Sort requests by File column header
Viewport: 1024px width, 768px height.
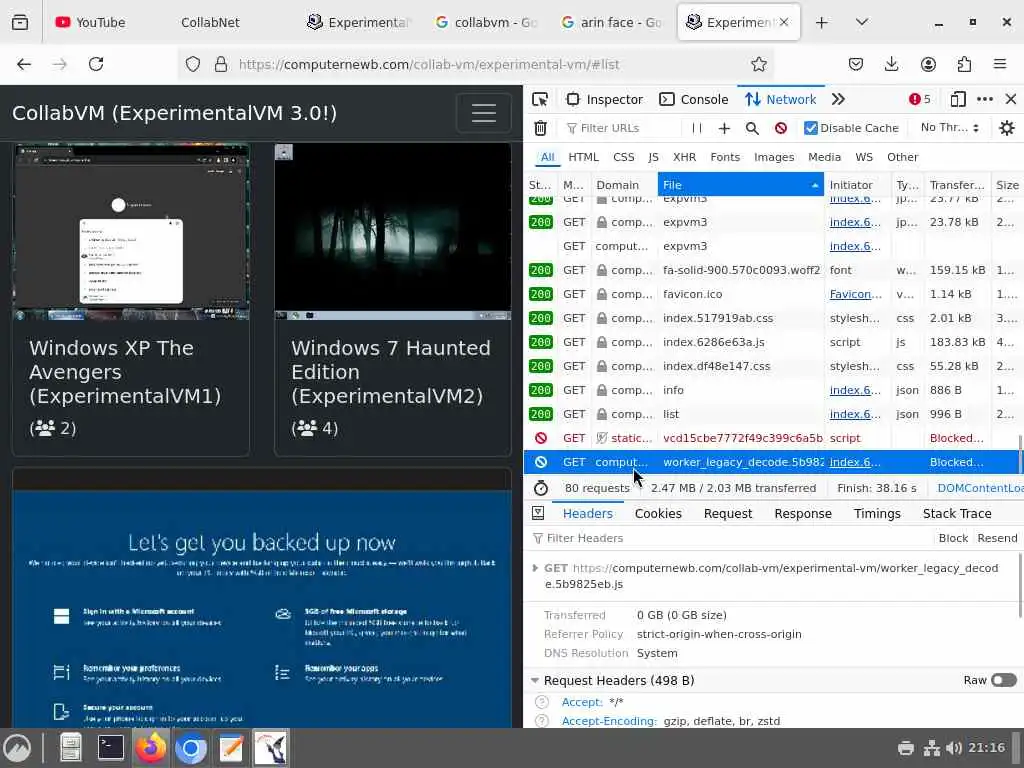click(741, 185)
